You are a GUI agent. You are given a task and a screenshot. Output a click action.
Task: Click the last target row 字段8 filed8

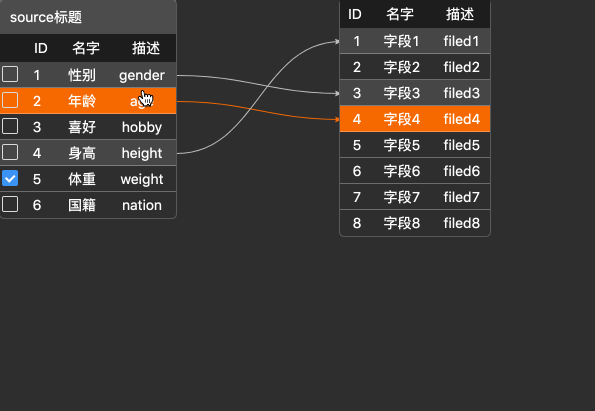415,223
